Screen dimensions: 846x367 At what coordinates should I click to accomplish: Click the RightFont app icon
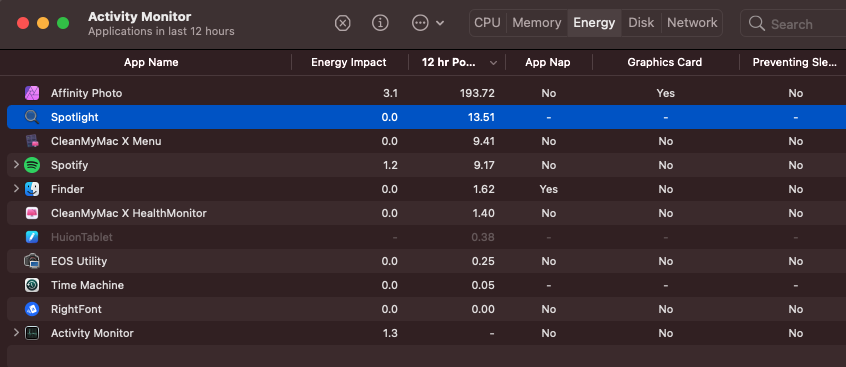click(32, 309)
